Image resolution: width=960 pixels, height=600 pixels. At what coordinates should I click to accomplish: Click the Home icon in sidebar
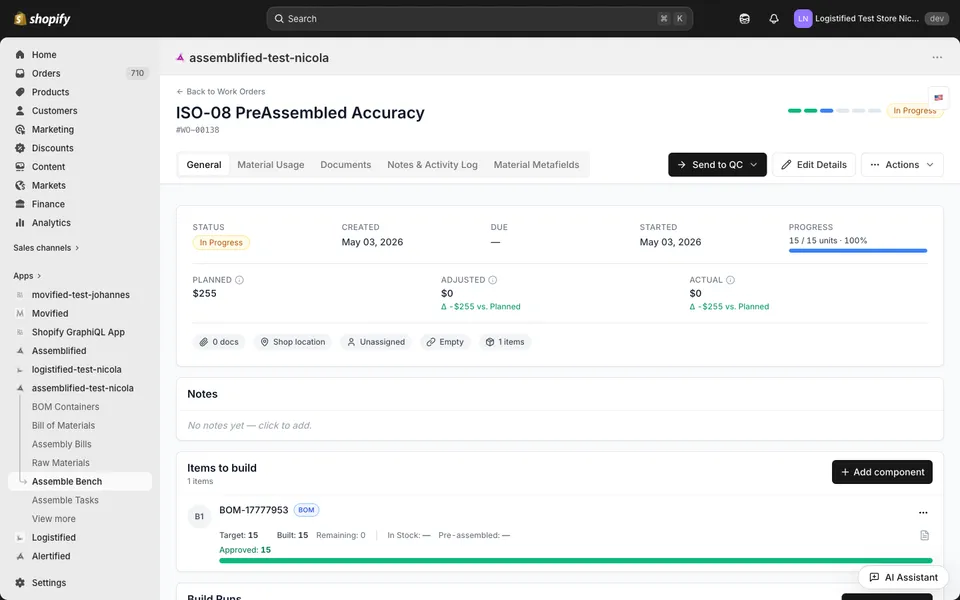[20, 54]
